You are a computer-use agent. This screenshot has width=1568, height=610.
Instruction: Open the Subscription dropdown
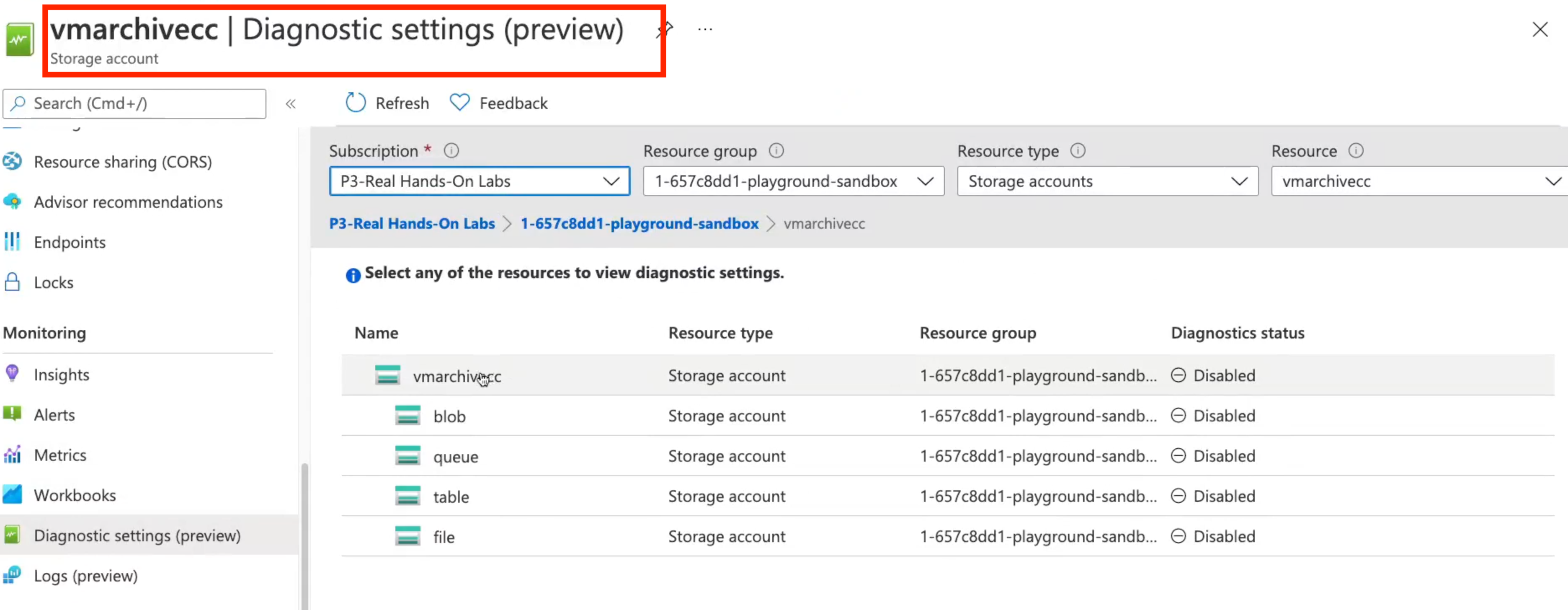[480, 181]
